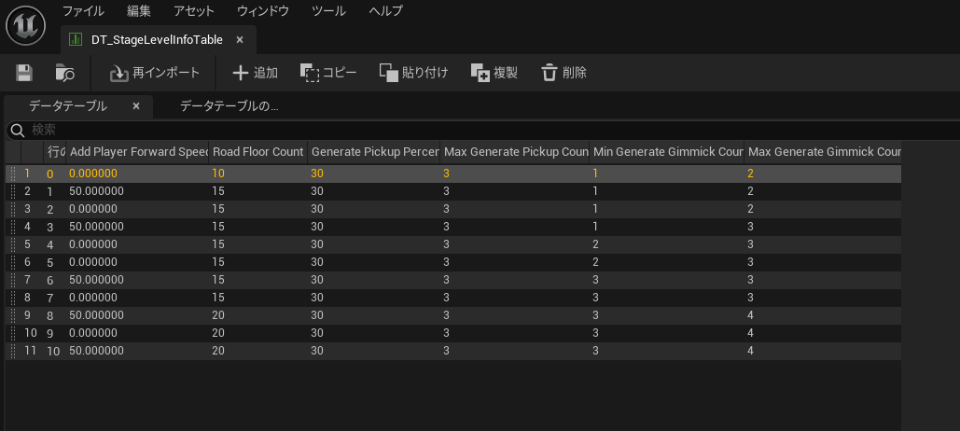
Task: Click the drag handle of row 1
Action: [12, 174]
